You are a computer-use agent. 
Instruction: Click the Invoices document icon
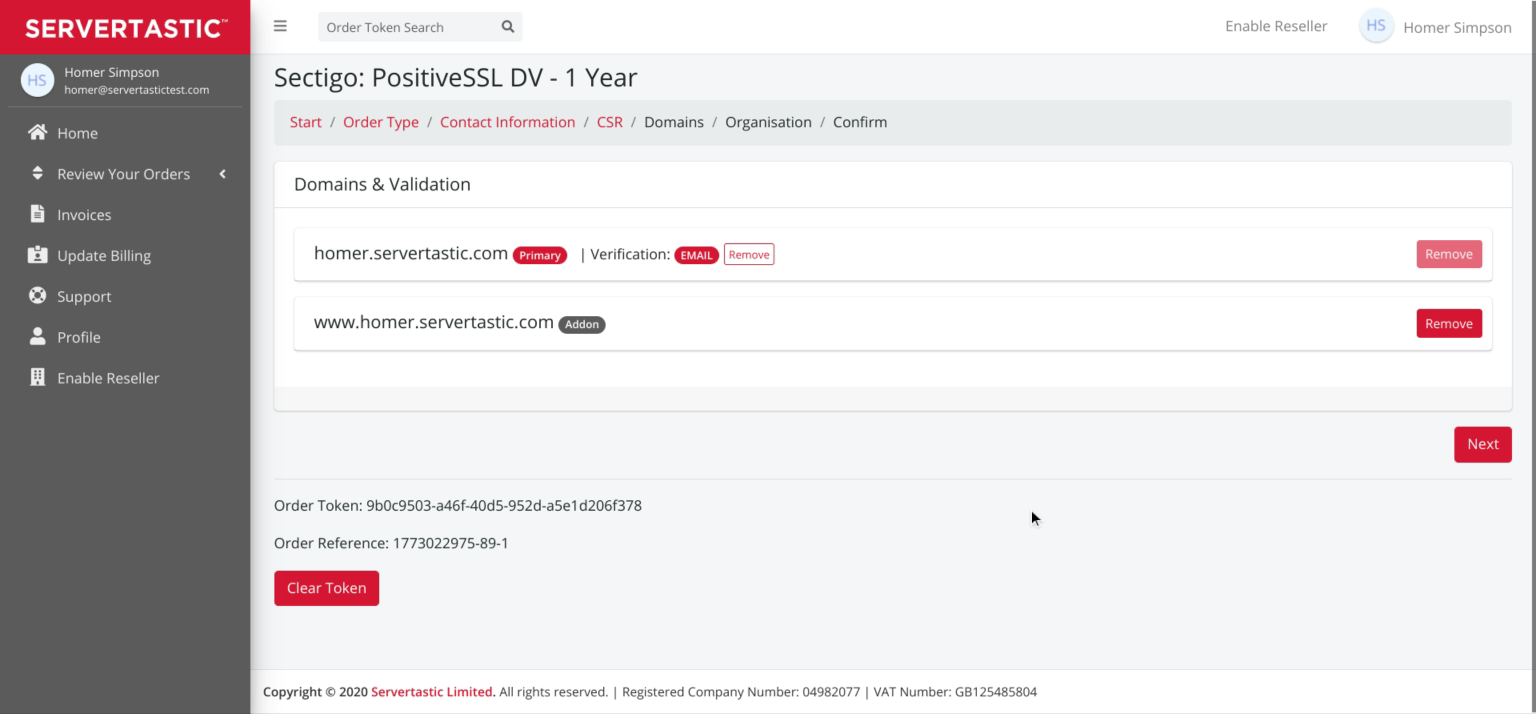(x=38, y=214)
